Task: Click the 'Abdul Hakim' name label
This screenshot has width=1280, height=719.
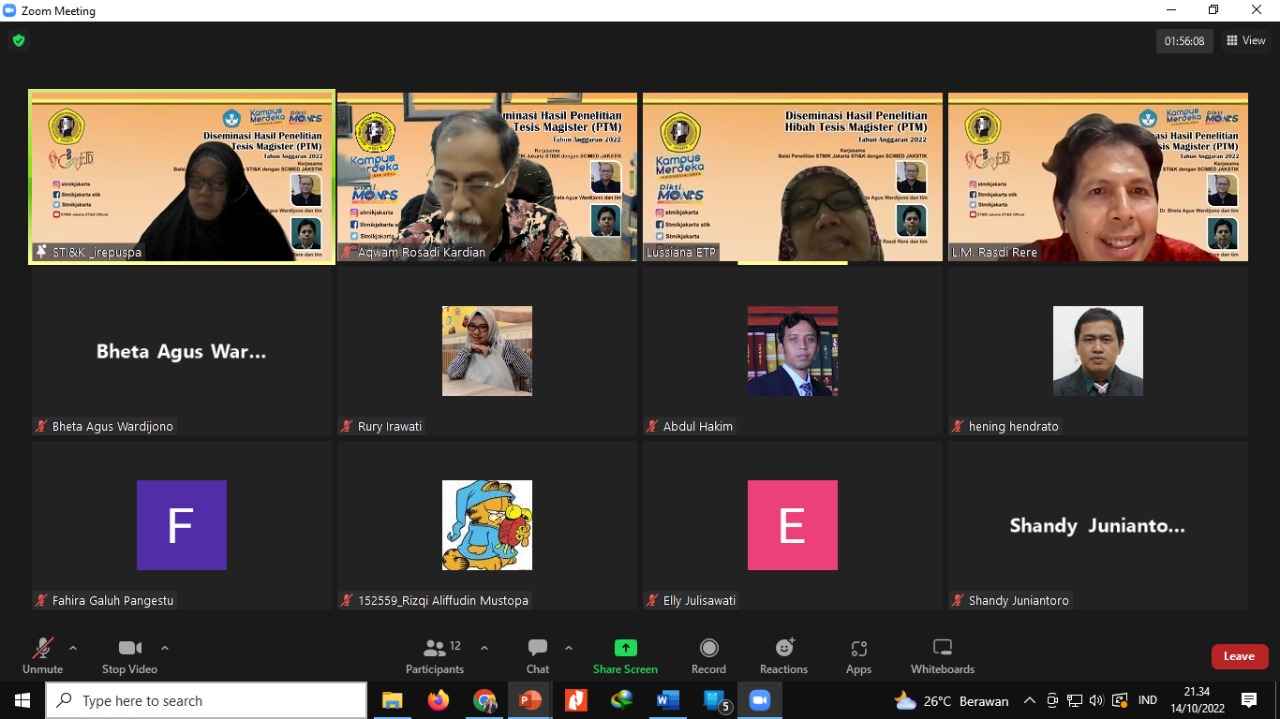Action: click(698, 426)
